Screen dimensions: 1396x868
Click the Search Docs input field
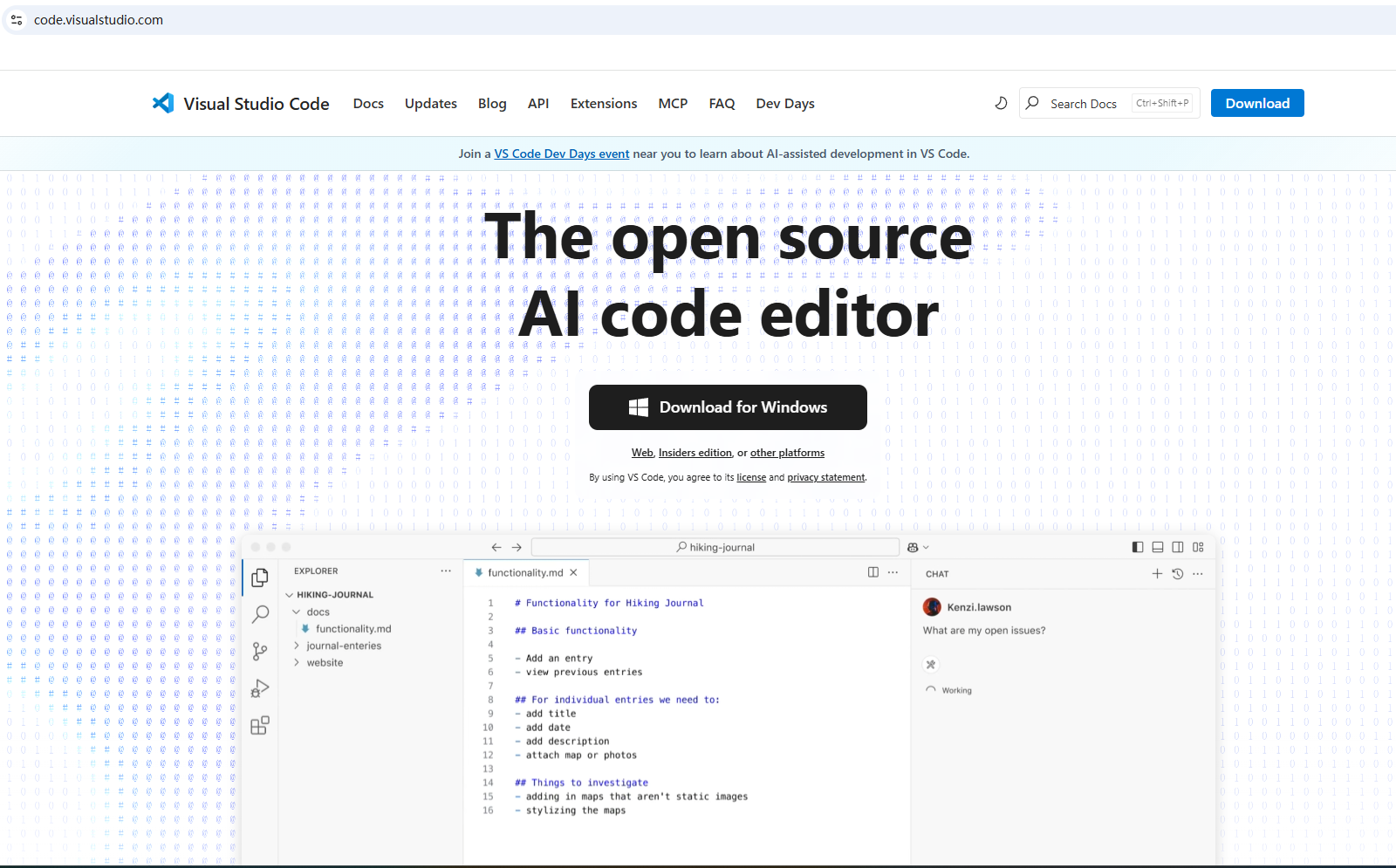point(1110,103)
